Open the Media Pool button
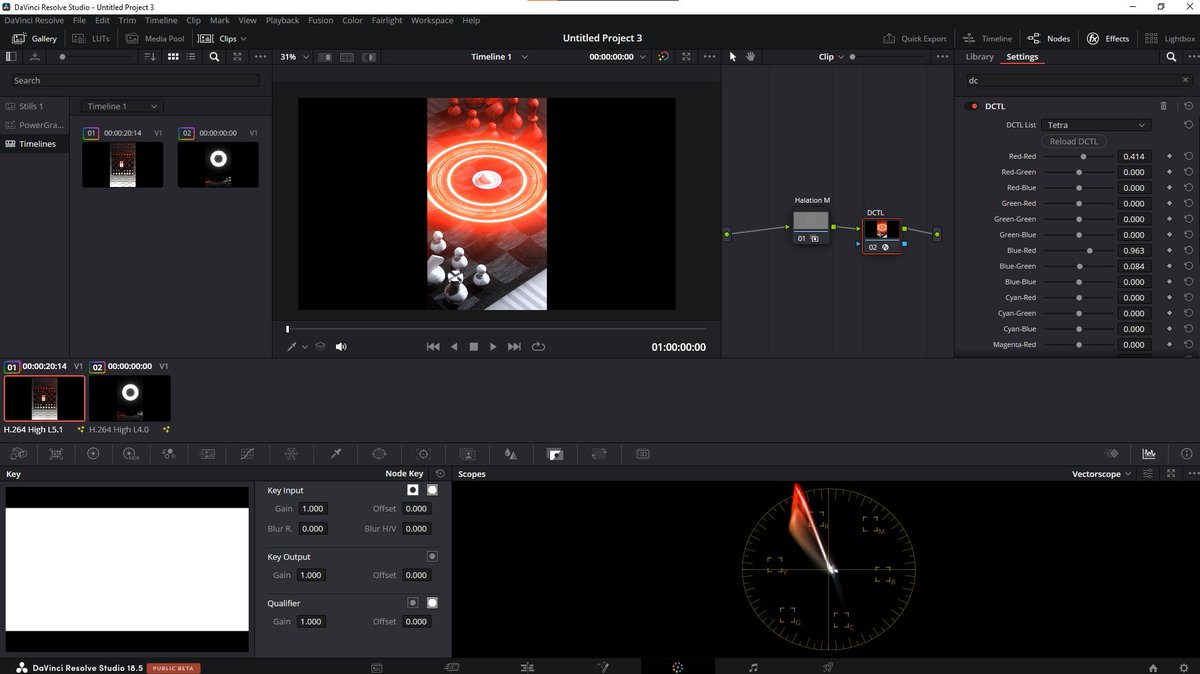 click(155, 39)
